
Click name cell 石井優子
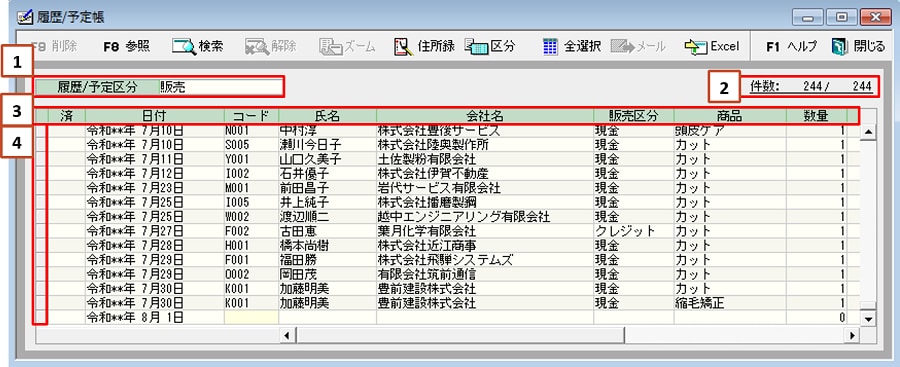tap(327, 174)
